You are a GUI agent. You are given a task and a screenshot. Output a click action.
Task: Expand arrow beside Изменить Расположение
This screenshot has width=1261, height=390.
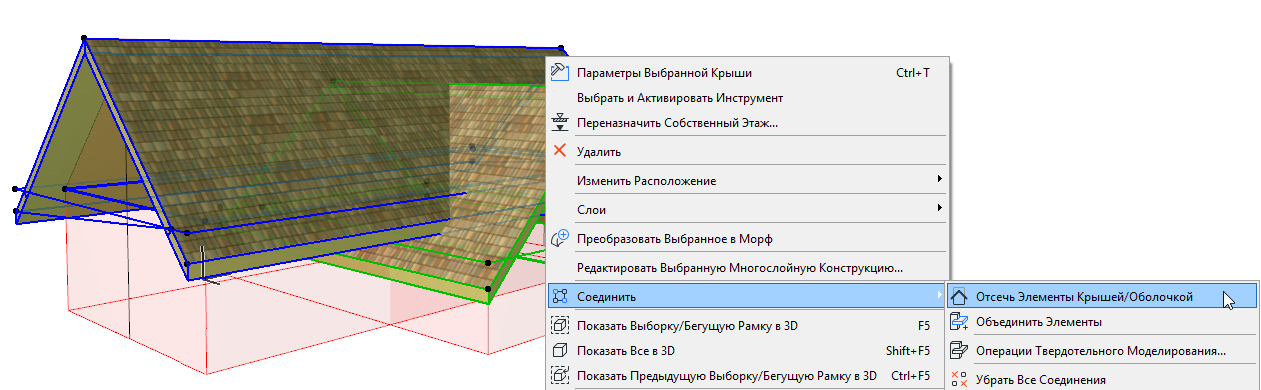pyautogui.click(x=939, y=180)
